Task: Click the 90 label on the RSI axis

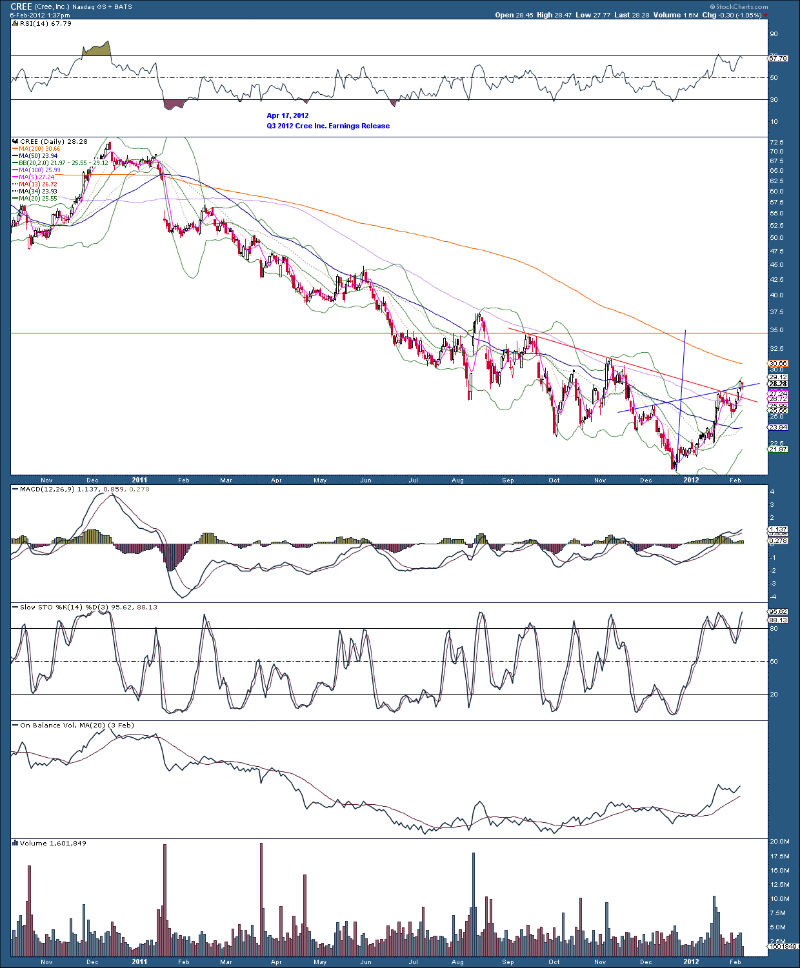Action: point(773,34)
